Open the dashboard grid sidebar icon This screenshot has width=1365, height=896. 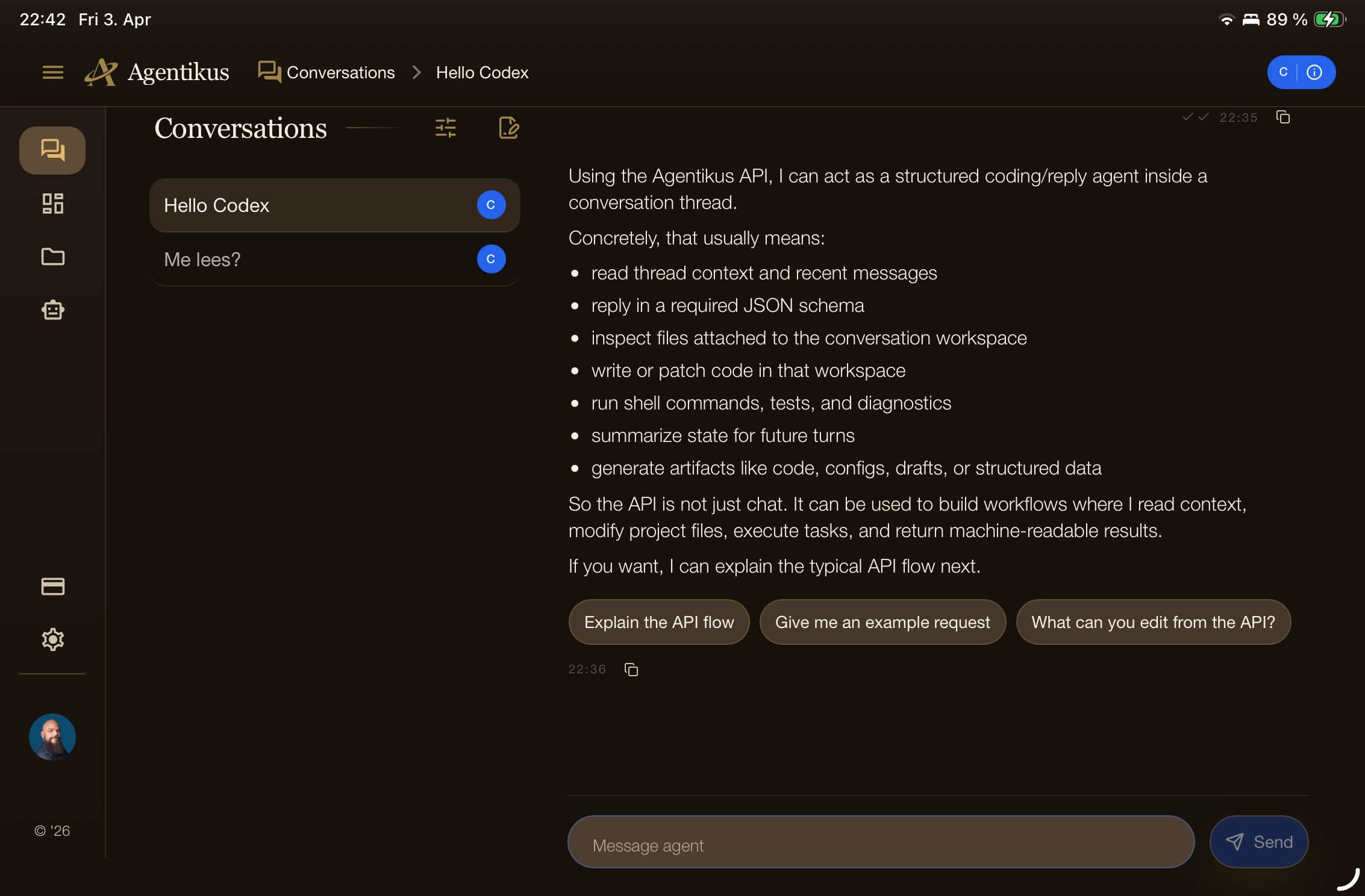pos(53,204)
